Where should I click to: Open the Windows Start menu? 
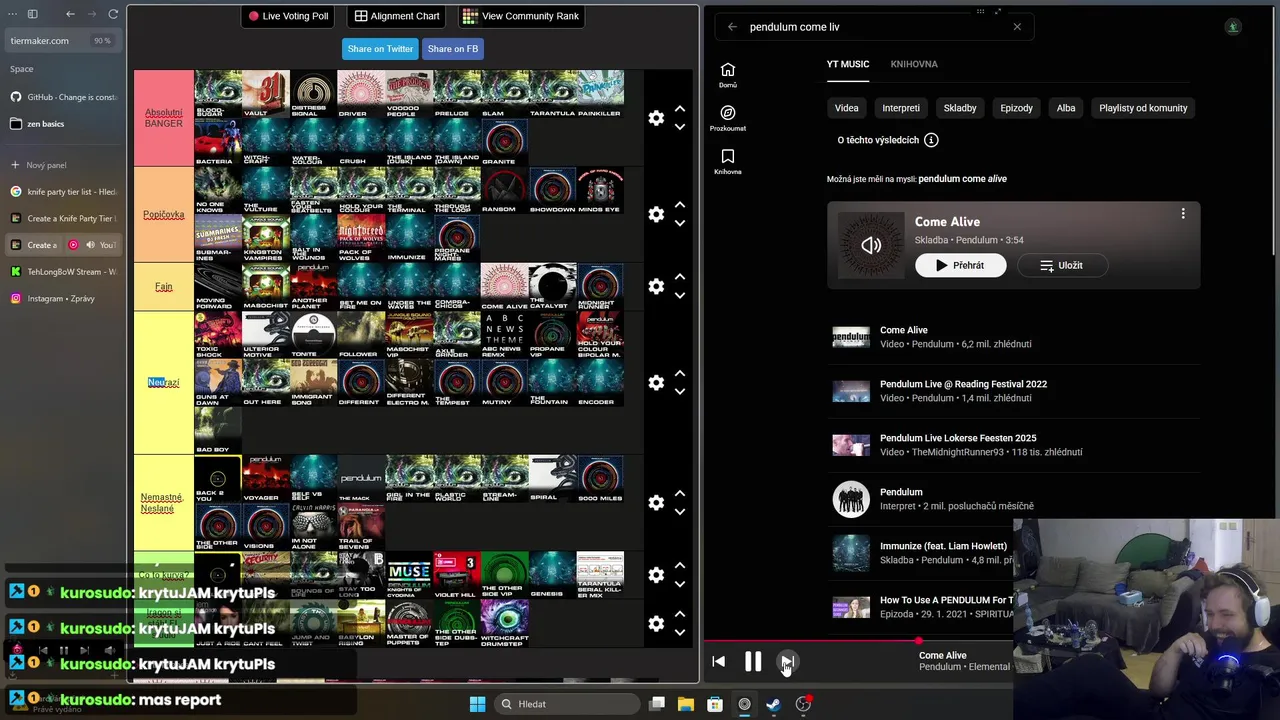point(477,704)
